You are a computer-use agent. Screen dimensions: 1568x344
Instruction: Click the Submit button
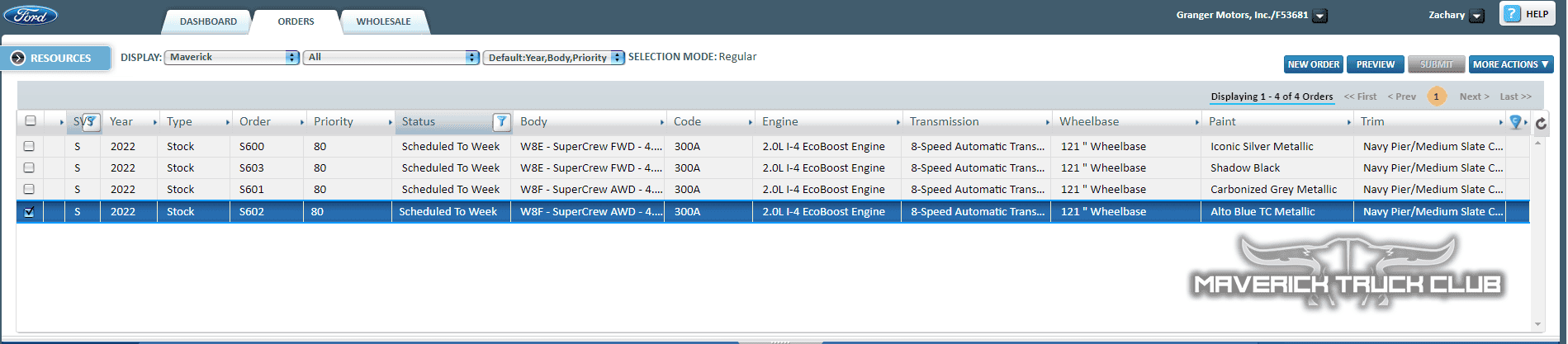(x=1437, y=64)
